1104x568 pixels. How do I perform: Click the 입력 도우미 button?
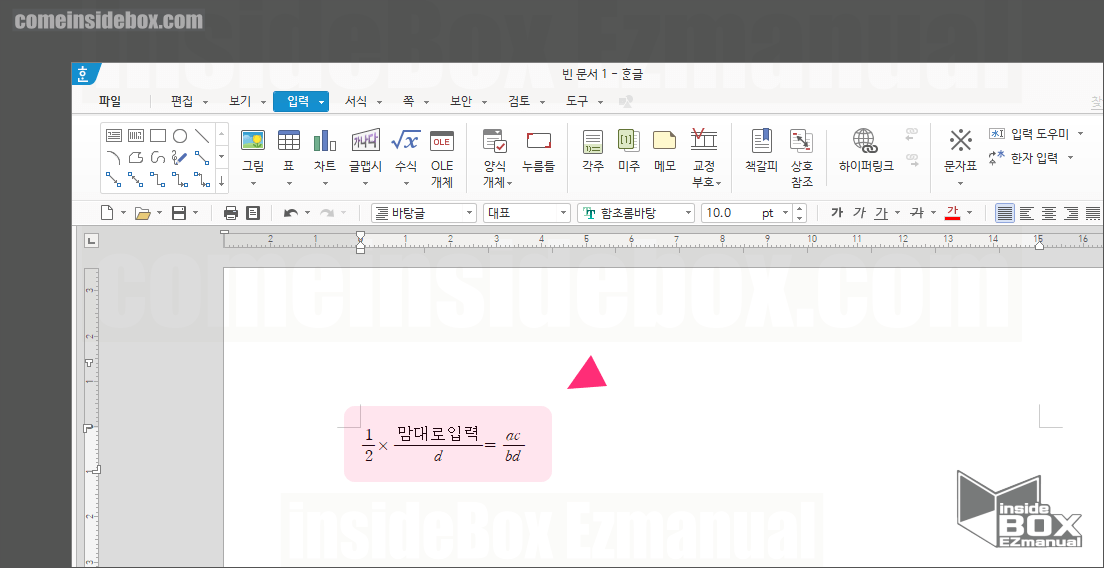[1029, 134]
